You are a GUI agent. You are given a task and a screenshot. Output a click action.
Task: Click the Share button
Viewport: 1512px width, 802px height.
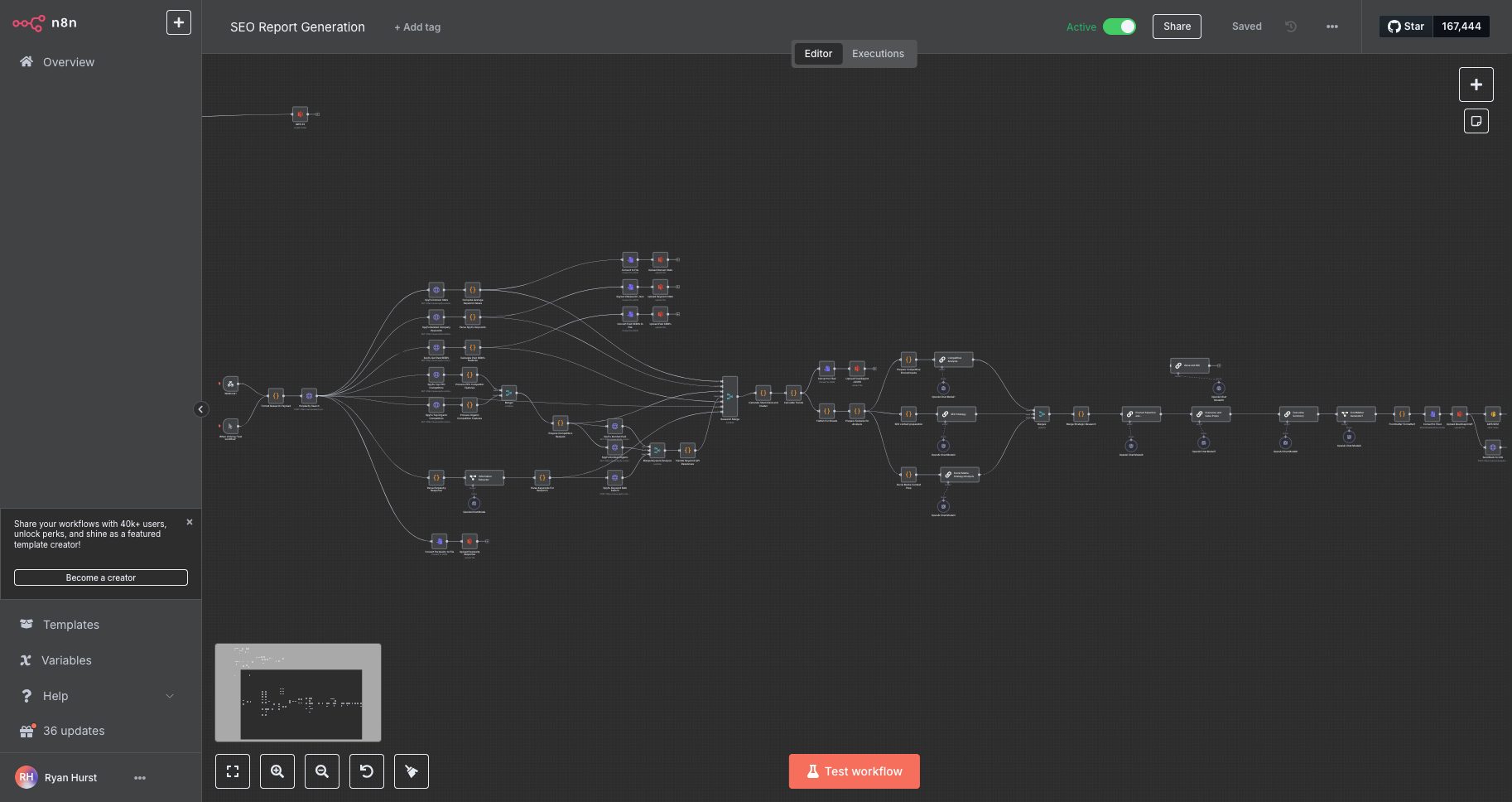click(x=1177, y=27)
